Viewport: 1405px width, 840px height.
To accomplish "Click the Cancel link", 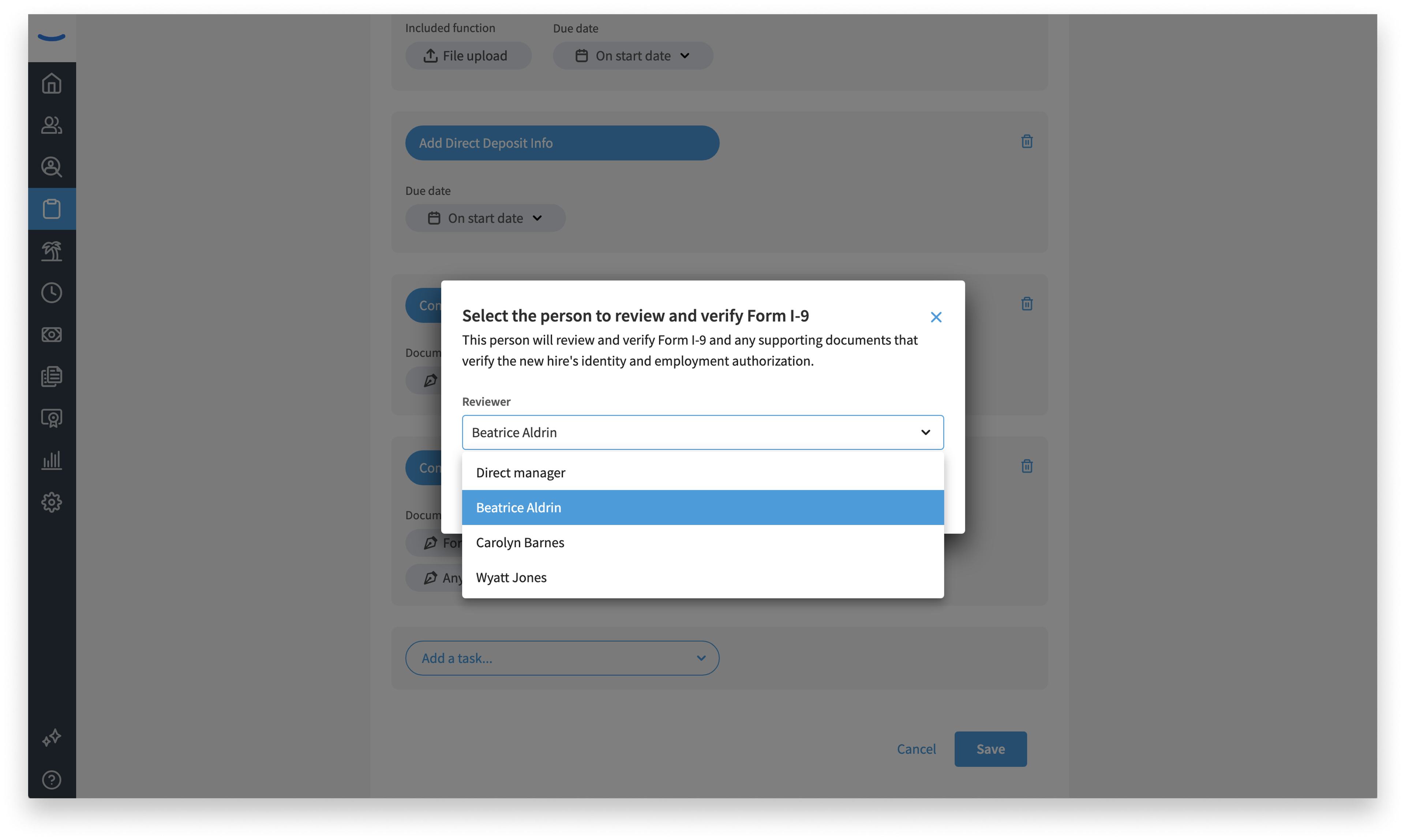I will click(916, 749).
